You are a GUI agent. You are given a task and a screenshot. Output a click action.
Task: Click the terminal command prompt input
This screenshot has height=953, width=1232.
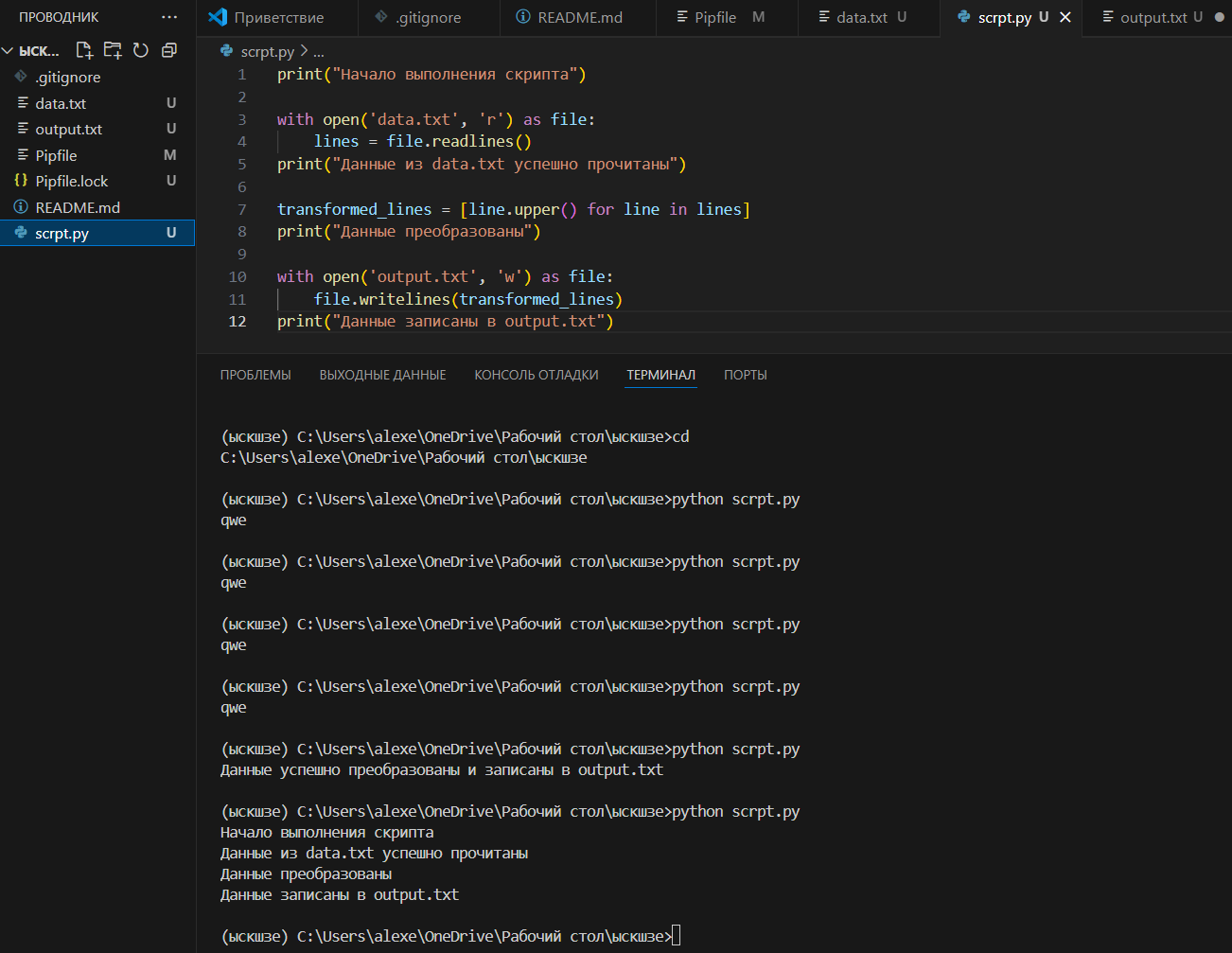(x=676, y=936)
